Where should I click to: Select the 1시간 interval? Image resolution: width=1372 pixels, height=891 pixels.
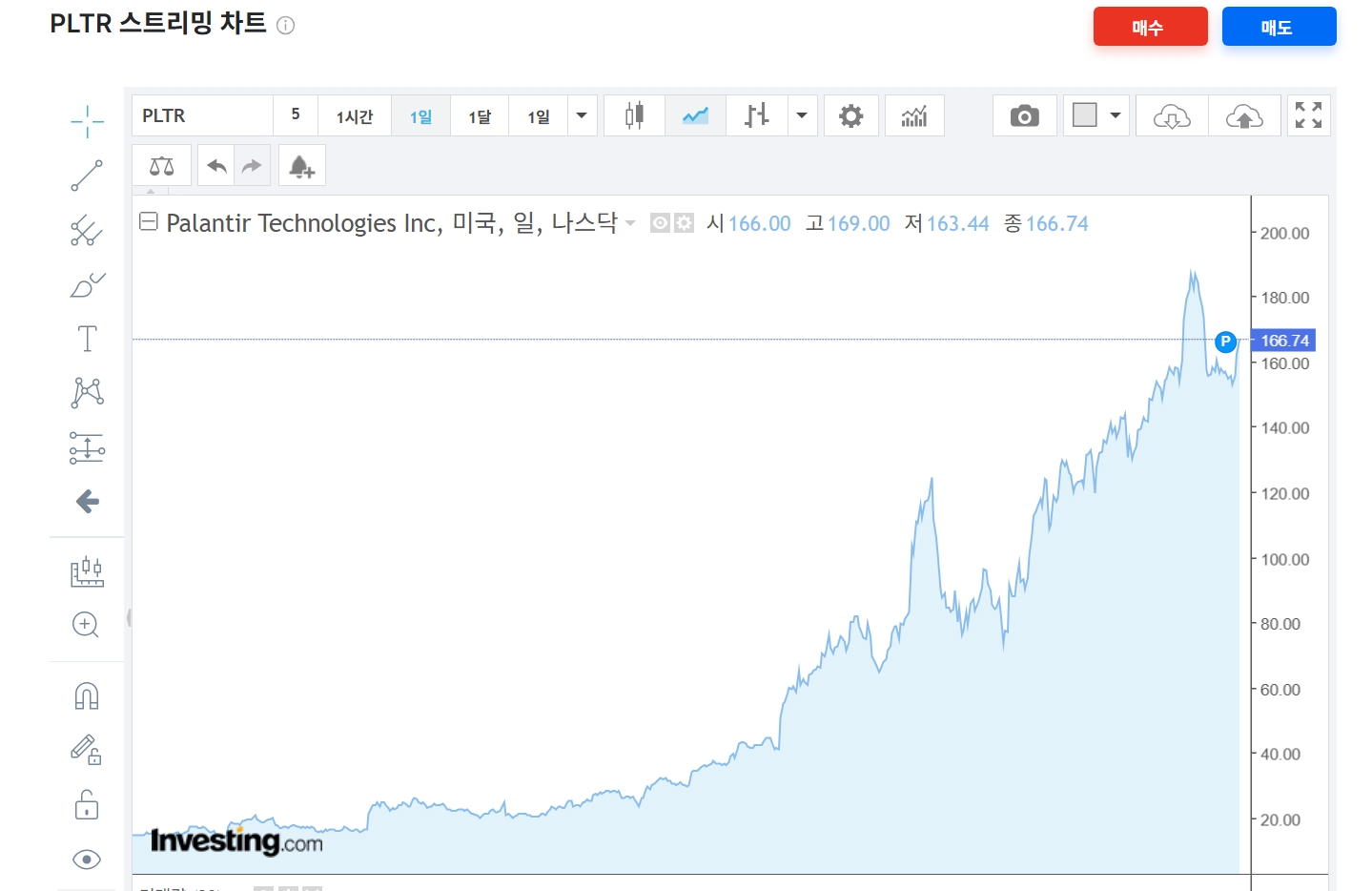coord(355,115)
